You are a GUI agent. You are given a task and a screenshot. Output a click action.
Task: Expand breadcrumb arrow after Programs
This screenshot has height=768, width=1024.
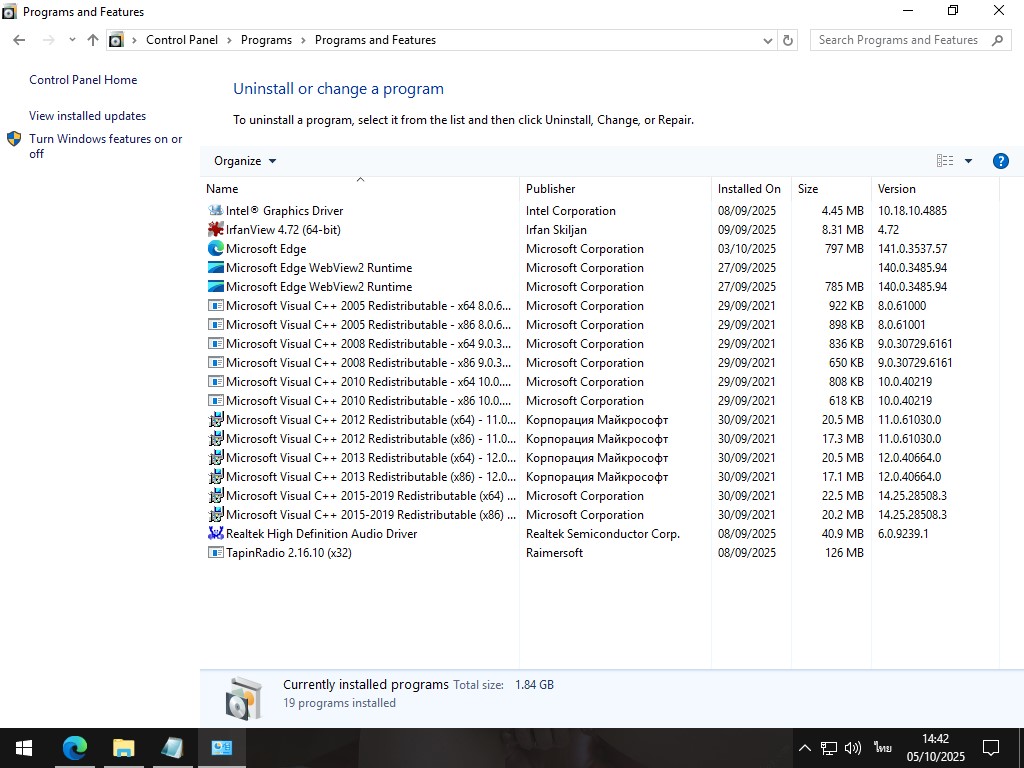[x=303, y=40]
